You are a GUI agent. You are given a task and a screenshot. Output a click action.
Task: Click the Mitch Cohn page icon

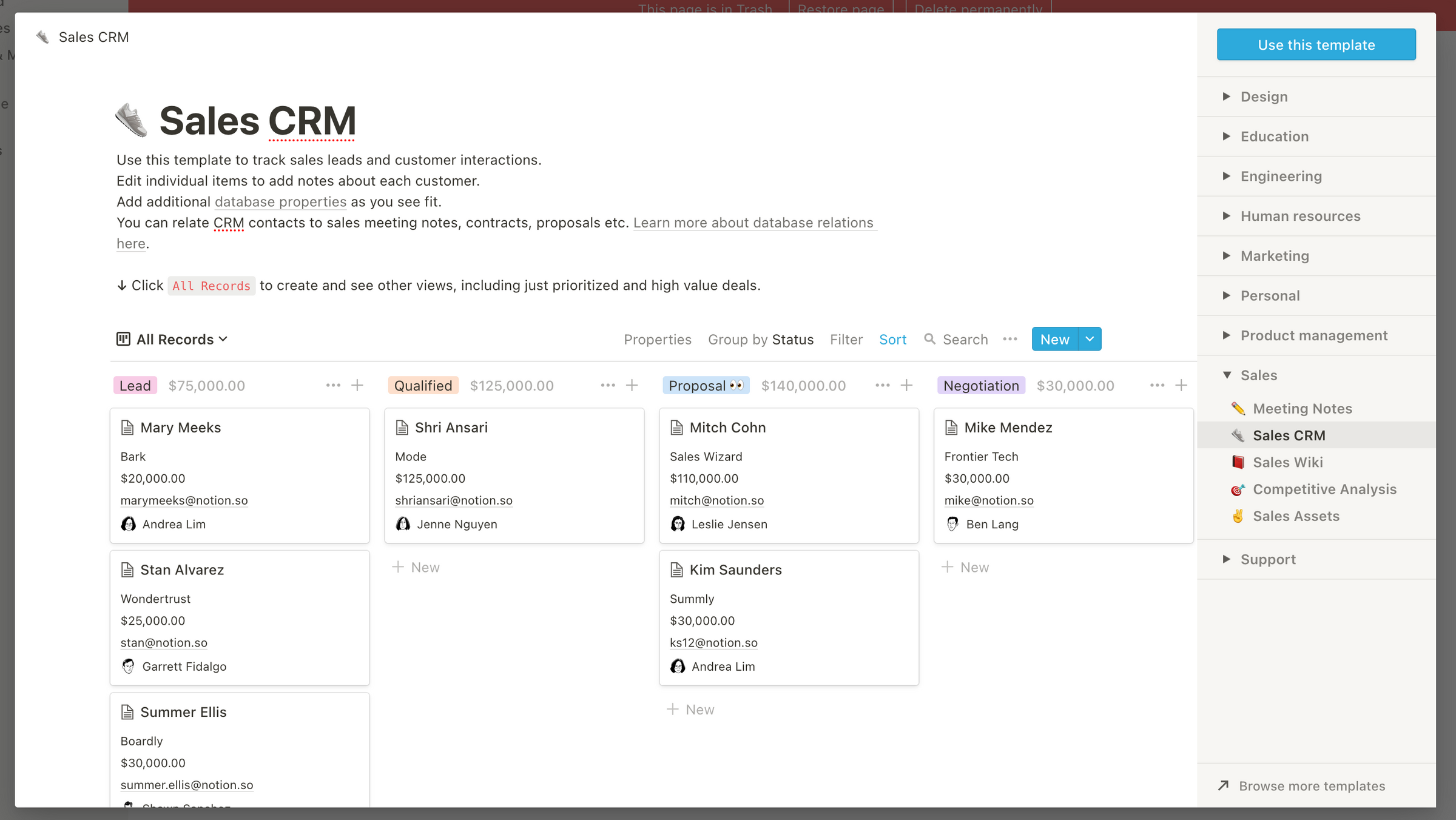676,428
